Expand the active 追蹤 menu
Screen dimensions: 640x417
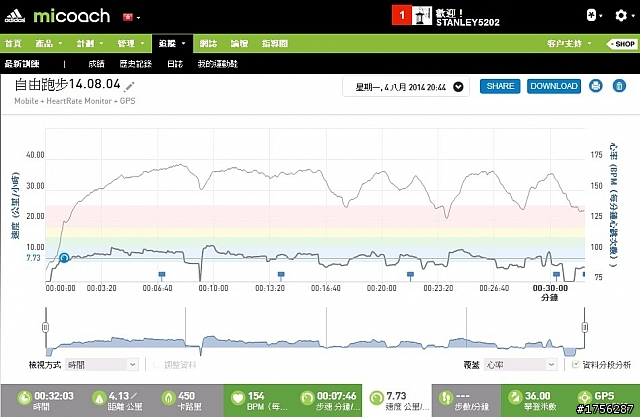(x=172, y=43)
